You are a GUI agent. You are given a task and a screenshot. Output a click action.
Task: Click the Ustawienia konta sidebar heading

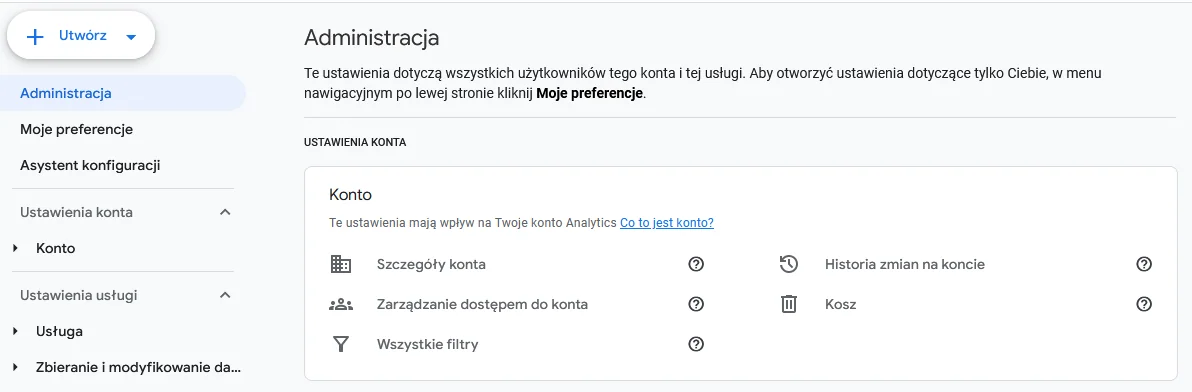click(x=76, y=212)
